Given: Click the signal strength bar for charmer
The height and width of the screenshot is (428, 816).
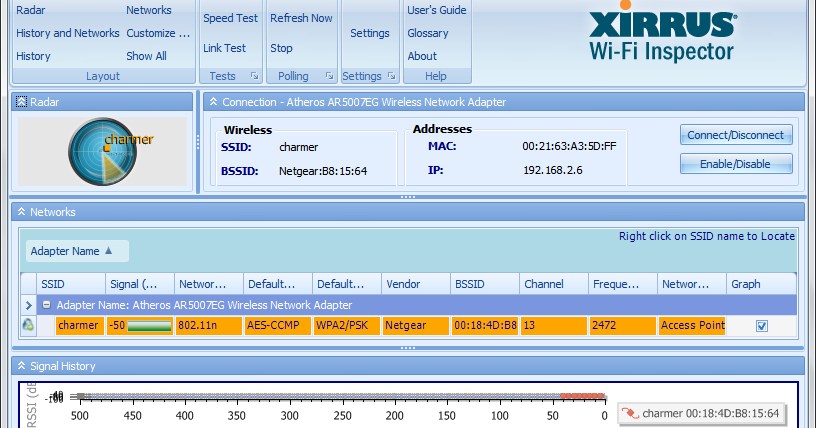Looking at the screenshot, I should point(149,326).
